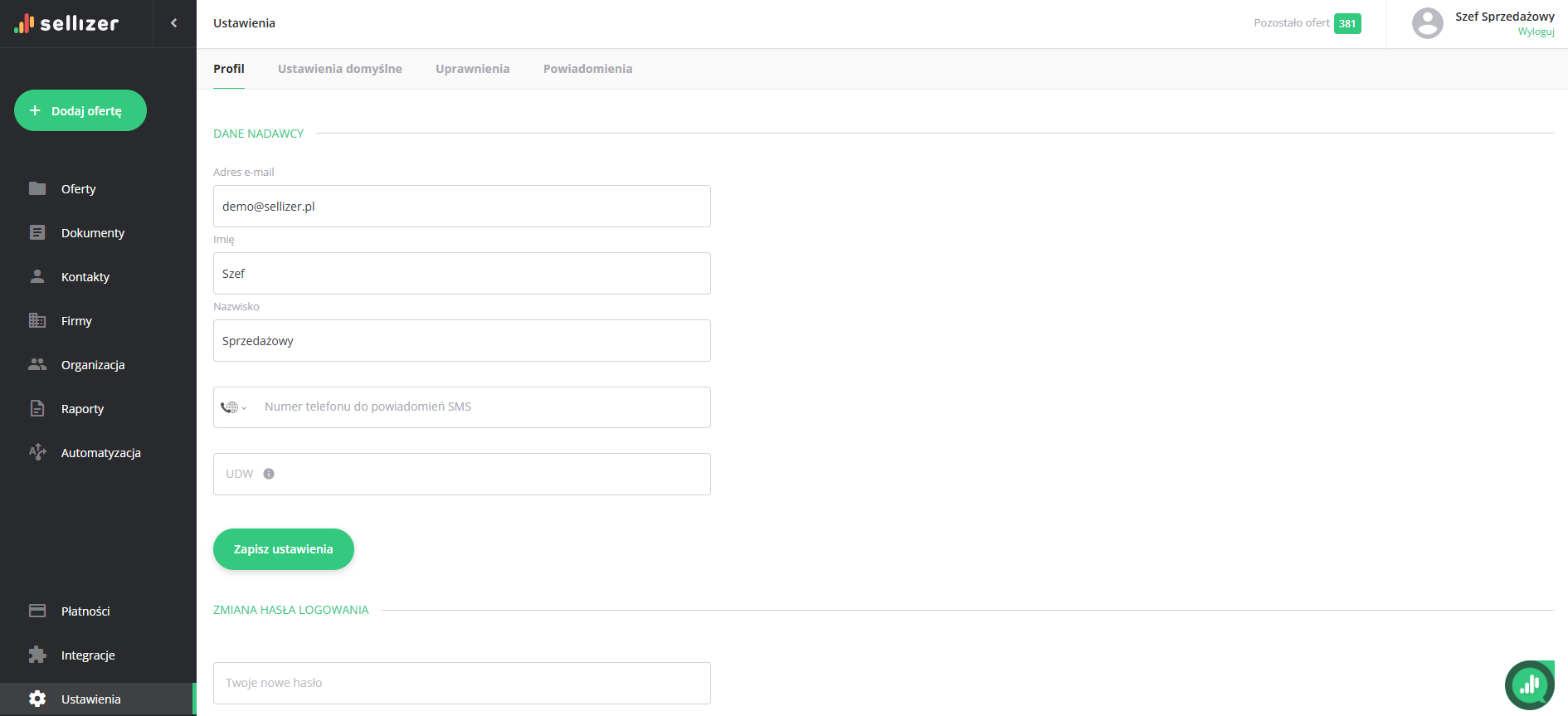
Task: Open Automatyzacja icon in sidebar
Action: pyautogui.click(x=37, y=452)
